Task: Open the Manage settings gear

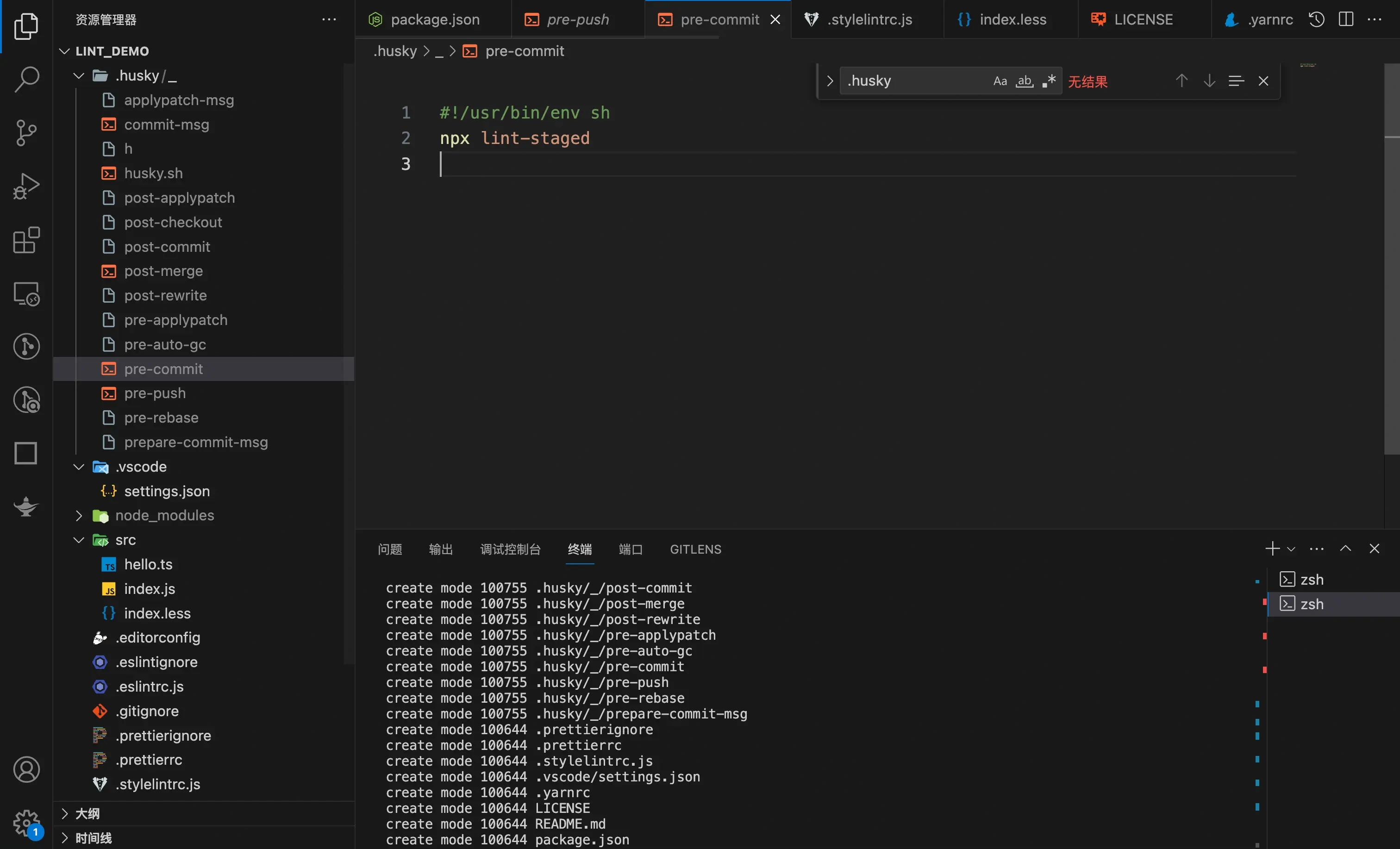Action: tap(25, 822)
